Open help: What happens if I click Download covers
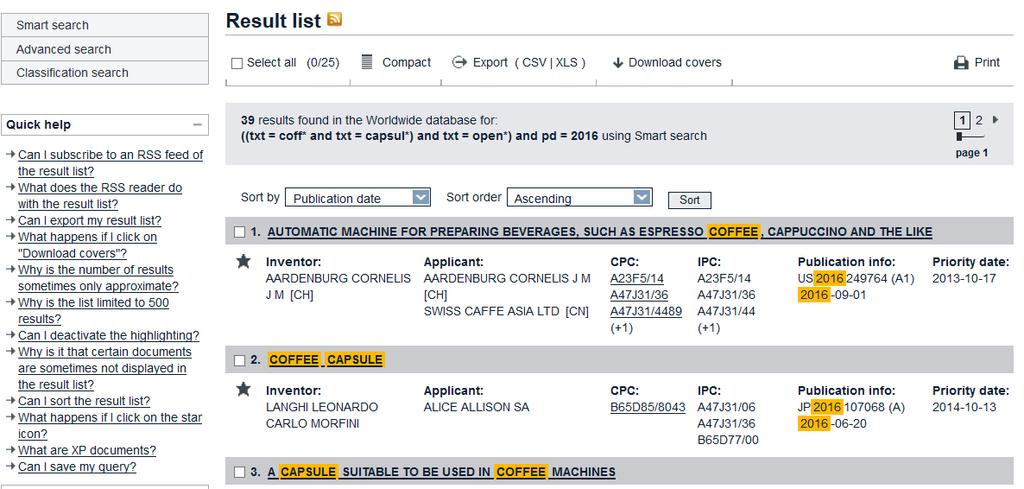This screenshot has height=489, width=1024. 88,245
